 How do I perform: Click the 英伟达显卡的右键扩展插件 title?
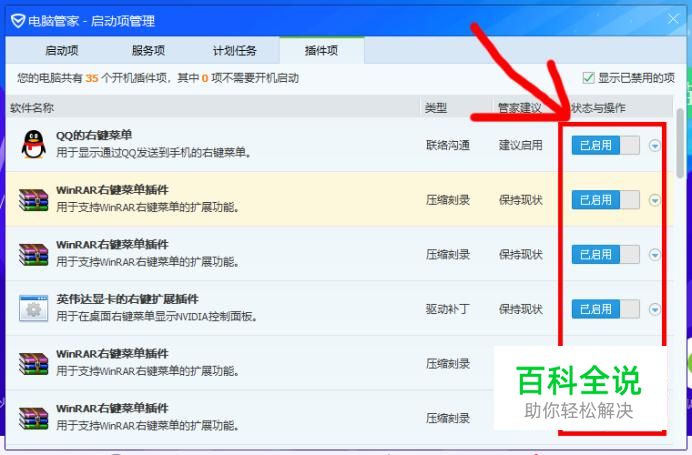click(128, 299)
